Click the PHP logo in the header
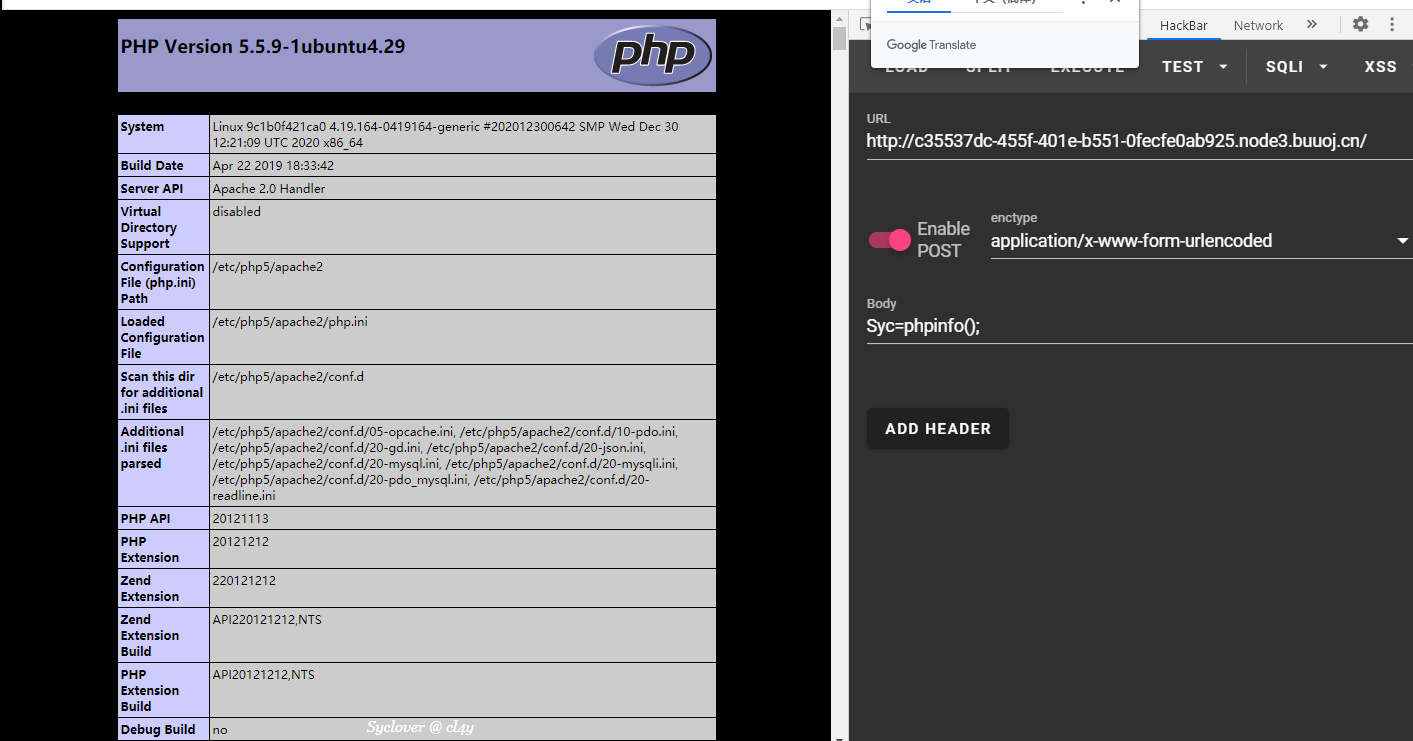The width and height of the screenshot is (1413, 741). [x=652, y=56]
